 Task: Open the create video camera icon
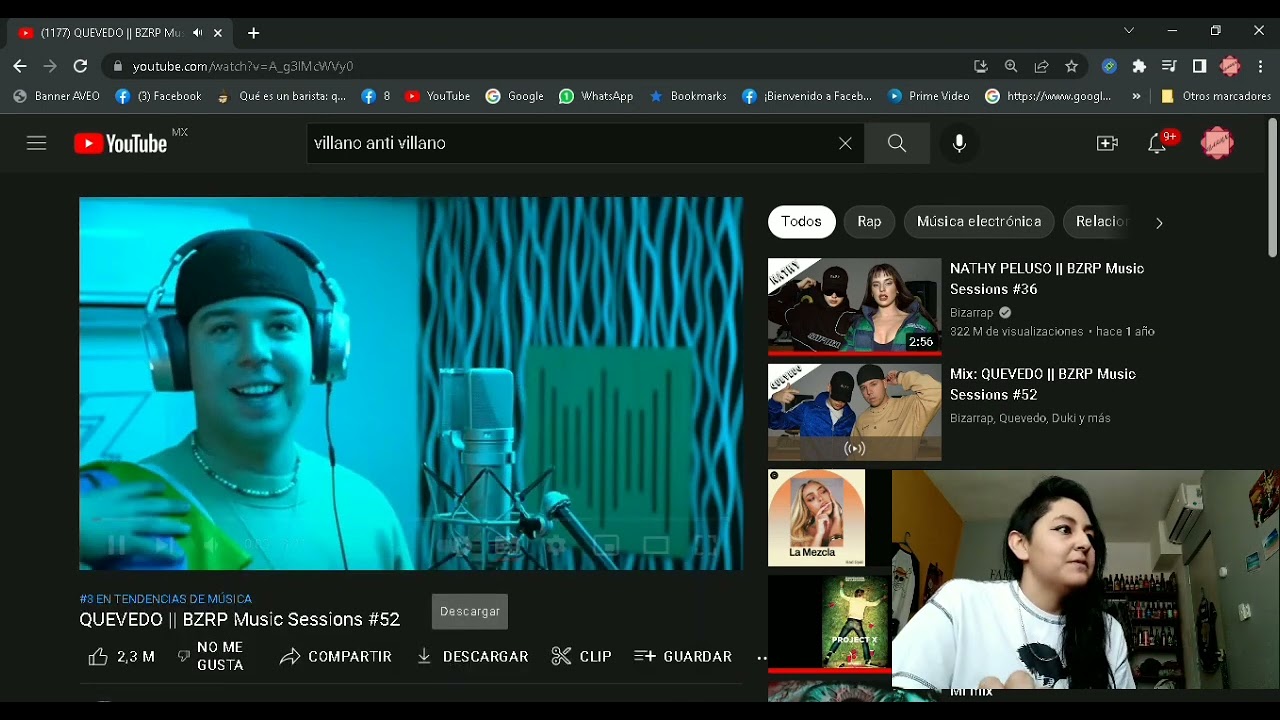coord(1107,143)
